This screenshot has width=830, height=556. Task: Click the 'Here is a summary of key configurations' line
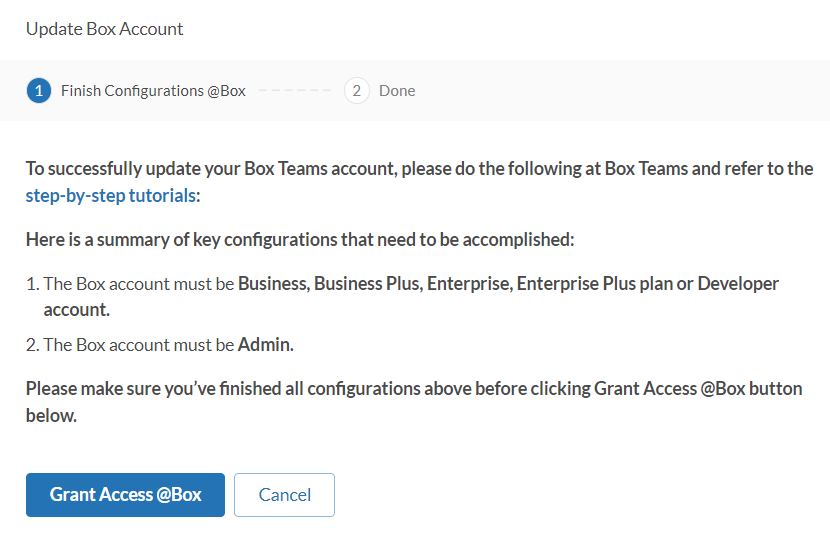300,239
